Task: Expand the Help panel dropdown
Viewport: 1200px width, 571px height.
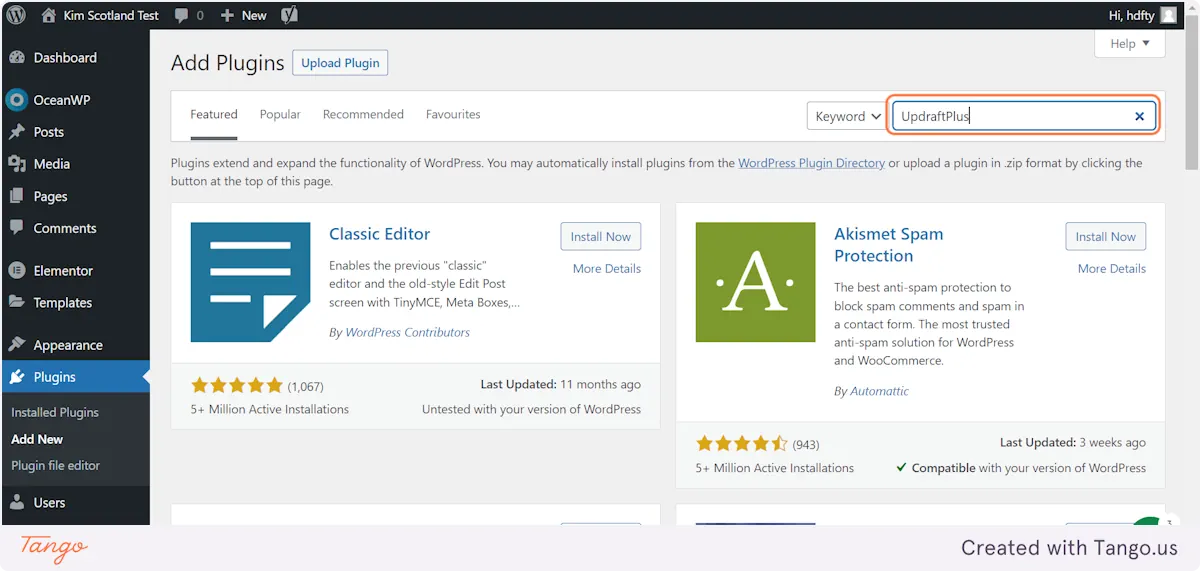Action: [x=1130, y=44]
